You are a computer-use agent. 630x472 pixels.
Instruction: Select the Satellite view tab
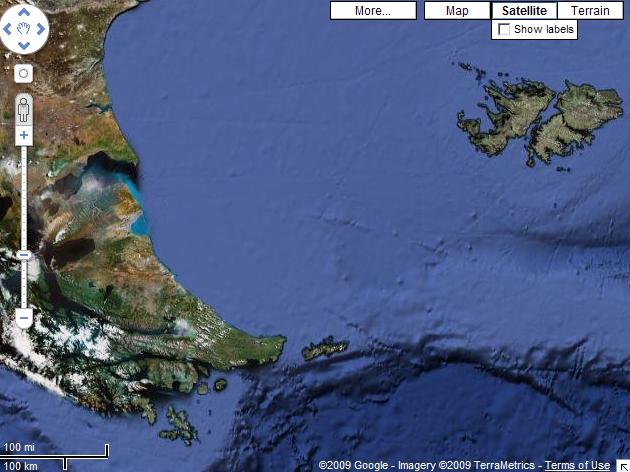524,11
